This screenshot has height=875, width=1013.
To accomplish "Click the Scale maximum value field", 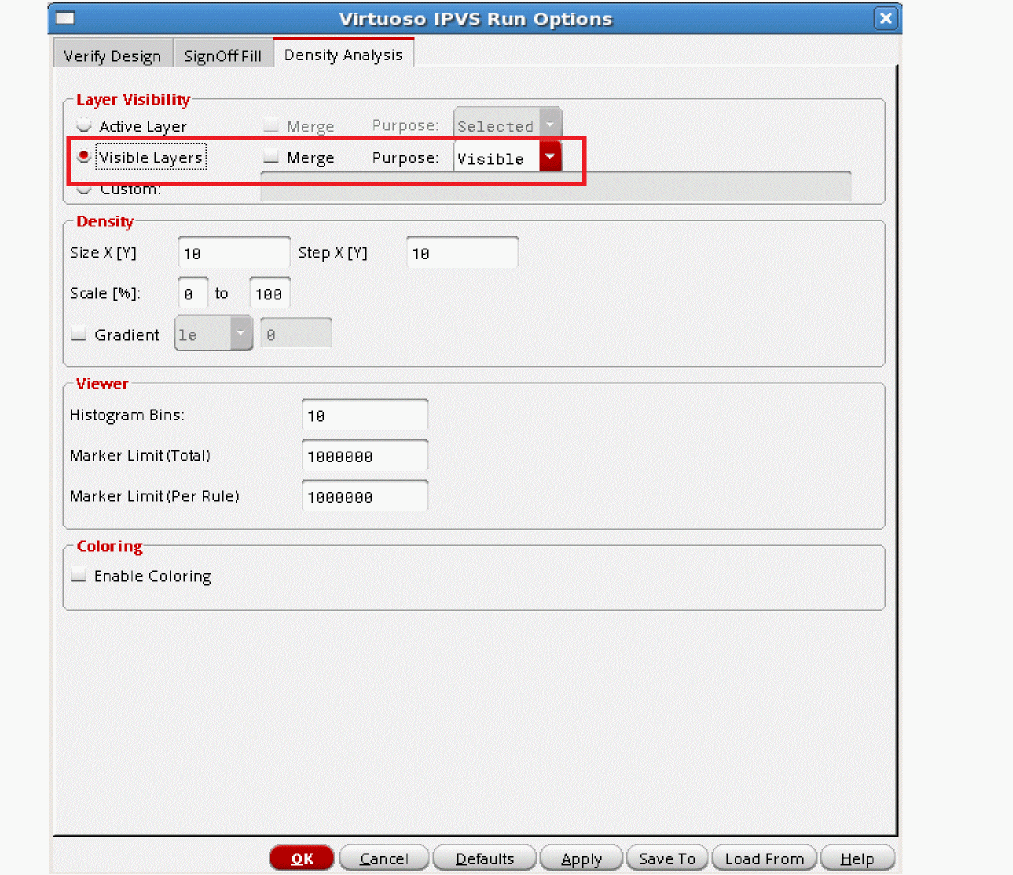I will click(x=269, y=293).
